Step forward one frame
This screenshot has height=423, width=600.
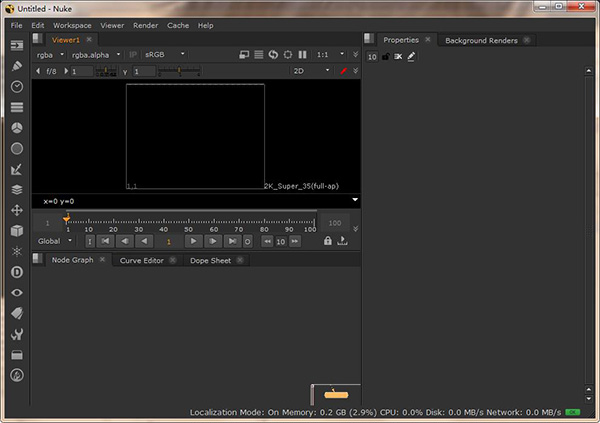click(x=213, y=241)
